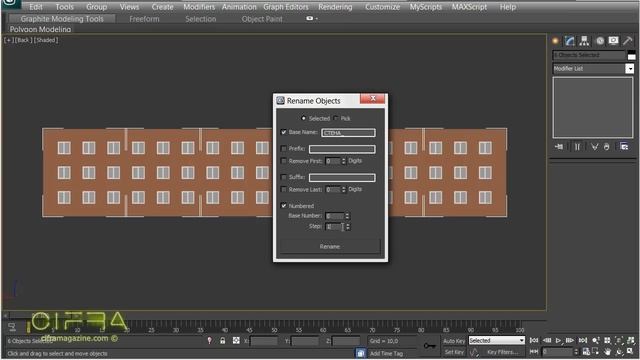This screenshot has width=640, height=360.
Task: Open the Modifiers menu
Action: coord(199,7)
